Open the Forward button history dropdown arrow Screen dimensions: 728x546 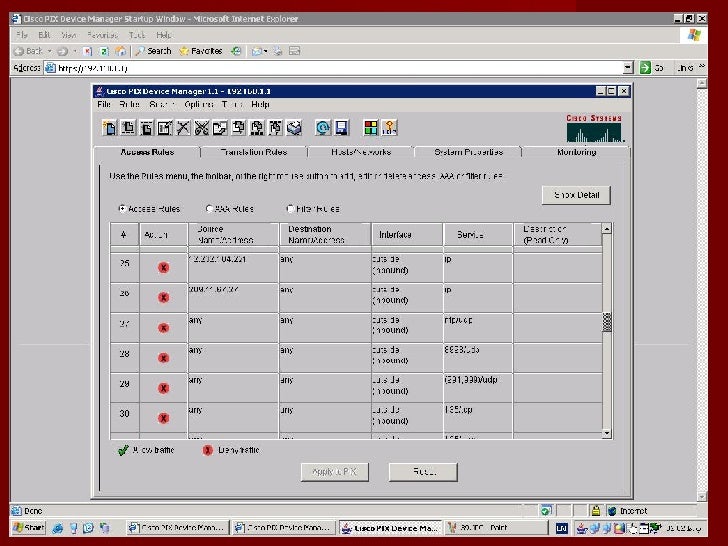pyautogui.click(x=74, y=51)
